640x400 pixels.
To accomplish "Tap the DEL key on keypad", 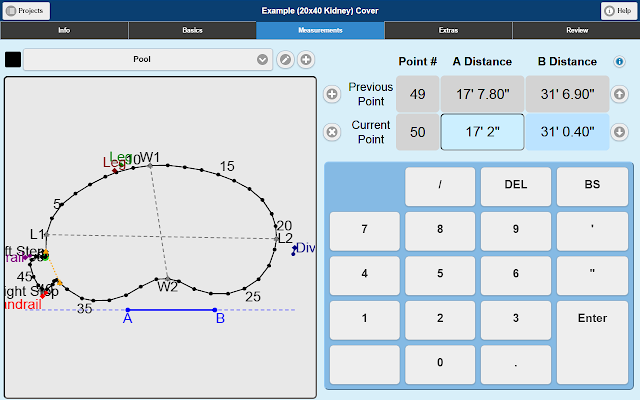I will coord(516,186).
